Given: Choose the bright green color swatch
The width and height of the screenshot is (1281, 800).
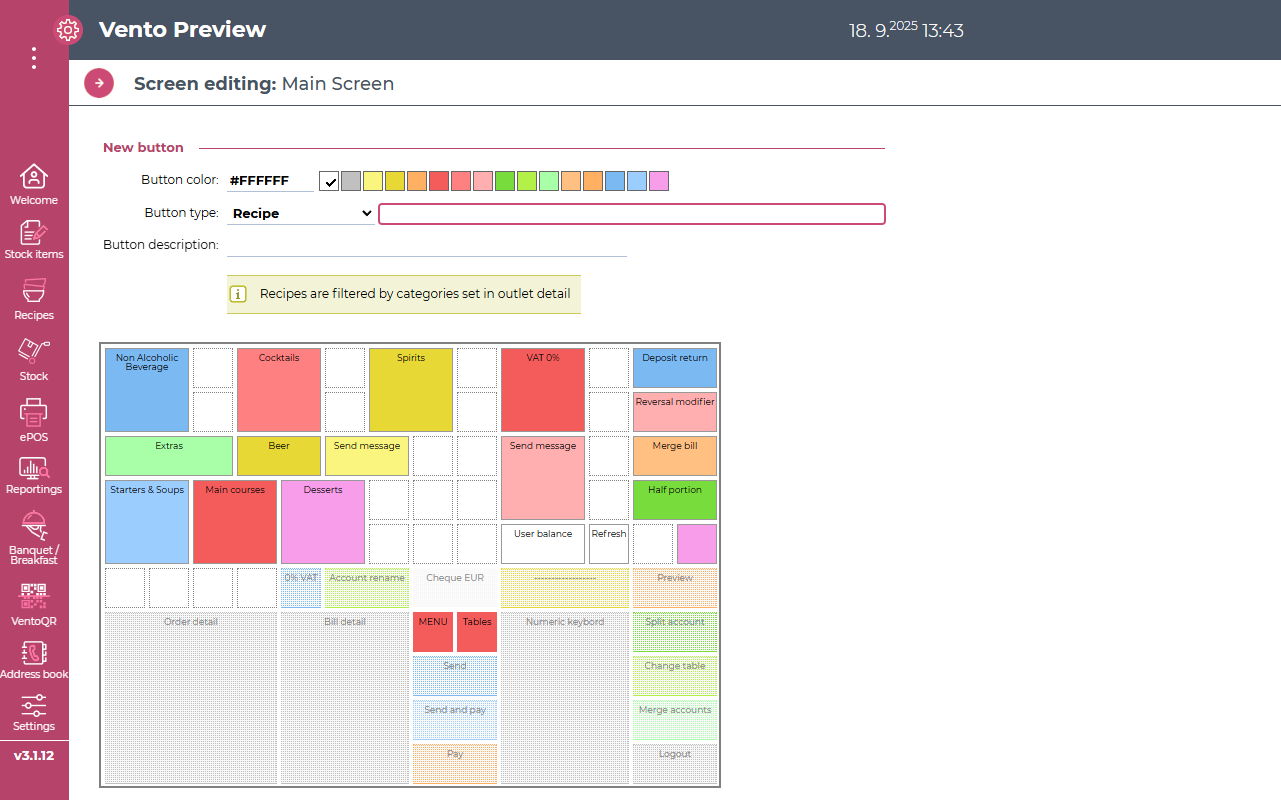Looking at the screenshot, I should (x=505, y=181).
